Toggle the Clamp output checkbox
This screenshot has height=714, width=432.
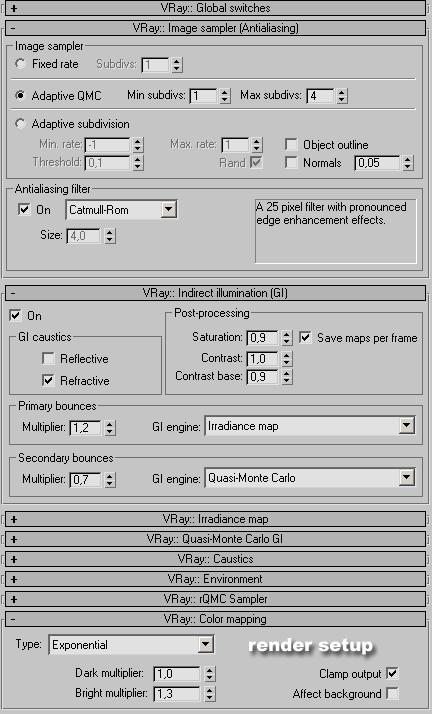tap(392, 673)
